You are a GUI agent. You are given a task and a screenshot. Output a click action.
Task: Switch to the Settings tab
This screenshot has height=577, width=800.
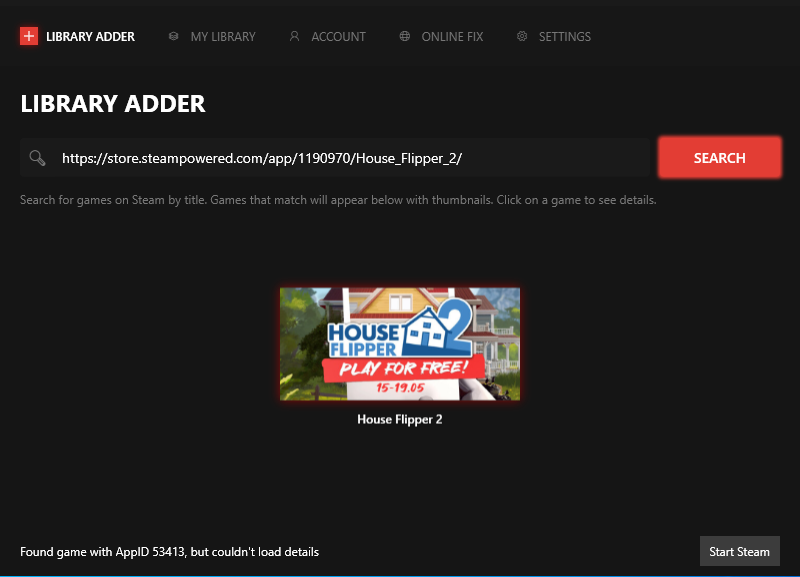click(564, 37)
